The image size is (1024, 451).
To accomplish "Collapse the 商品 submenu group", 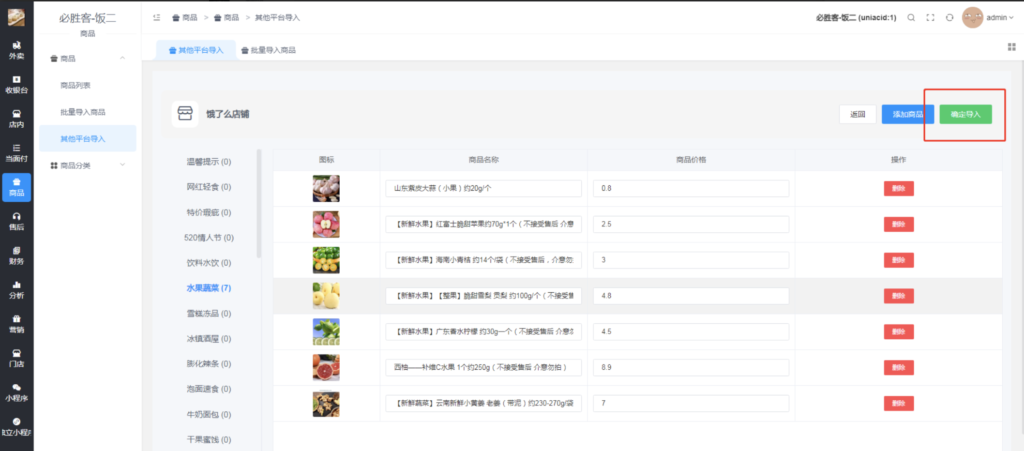I will tap(122, 58).
